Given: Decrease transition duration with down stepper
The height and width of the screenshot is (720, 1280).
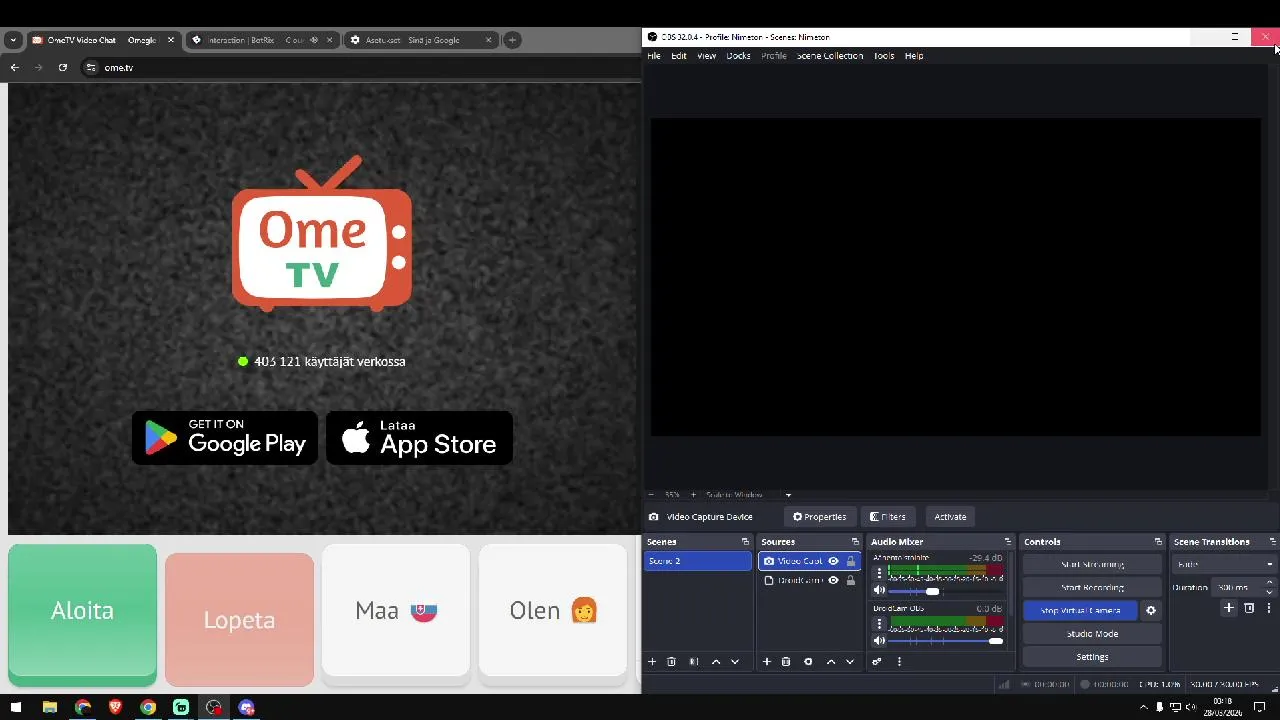Looking at the screenshot, I should coord(1270,592).
